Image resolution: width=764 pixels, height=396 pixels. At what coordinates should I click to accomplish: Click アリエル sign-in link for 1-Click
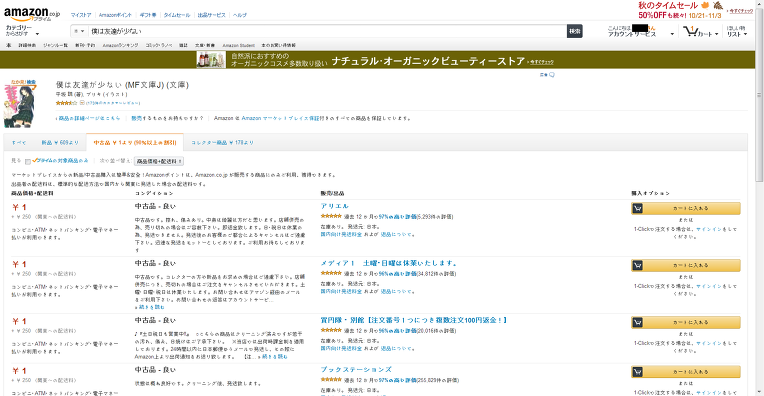pyautogui.click(x=709, y=229)
